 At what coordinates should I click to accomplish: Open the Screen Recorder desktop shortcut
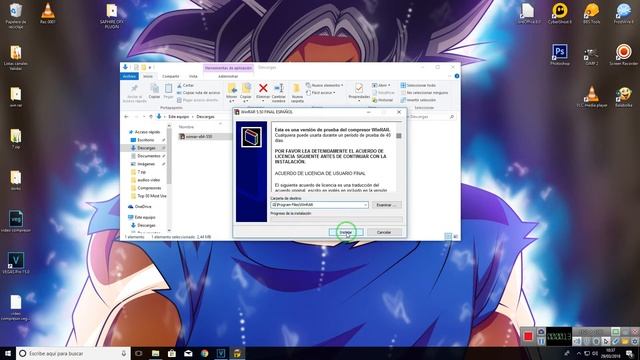click(623, 55)
